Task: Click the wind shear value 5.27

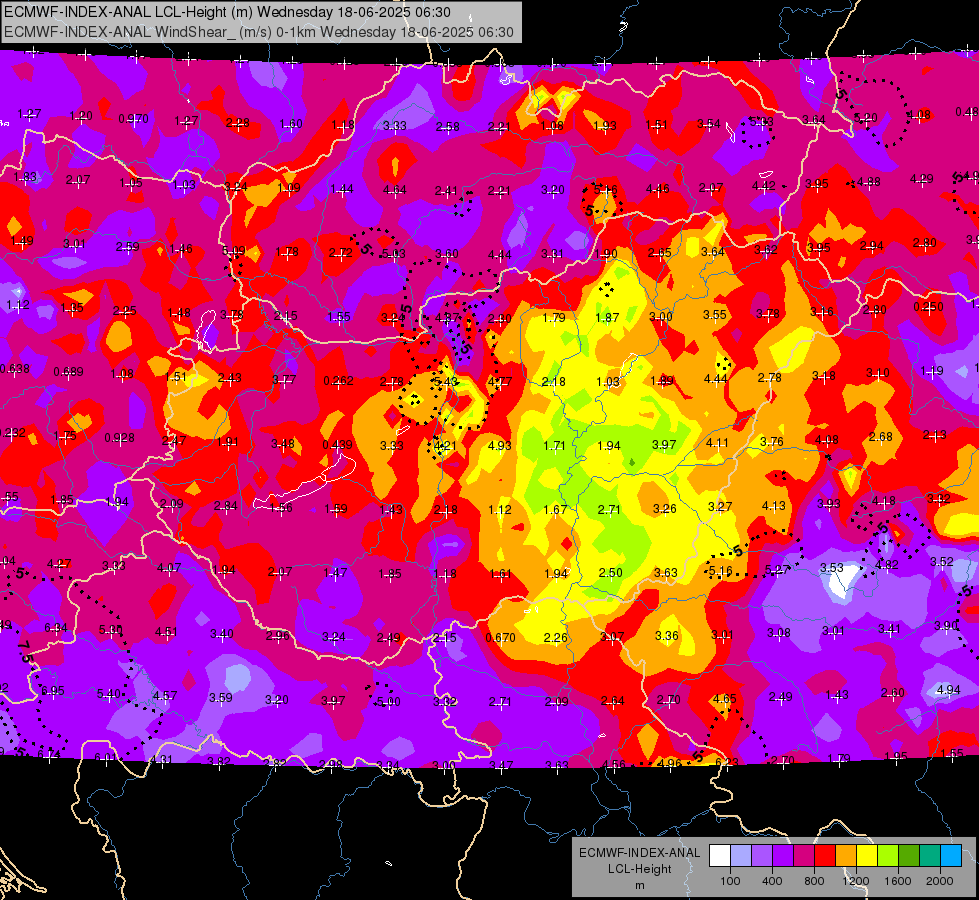Action: tap(777, 570)
